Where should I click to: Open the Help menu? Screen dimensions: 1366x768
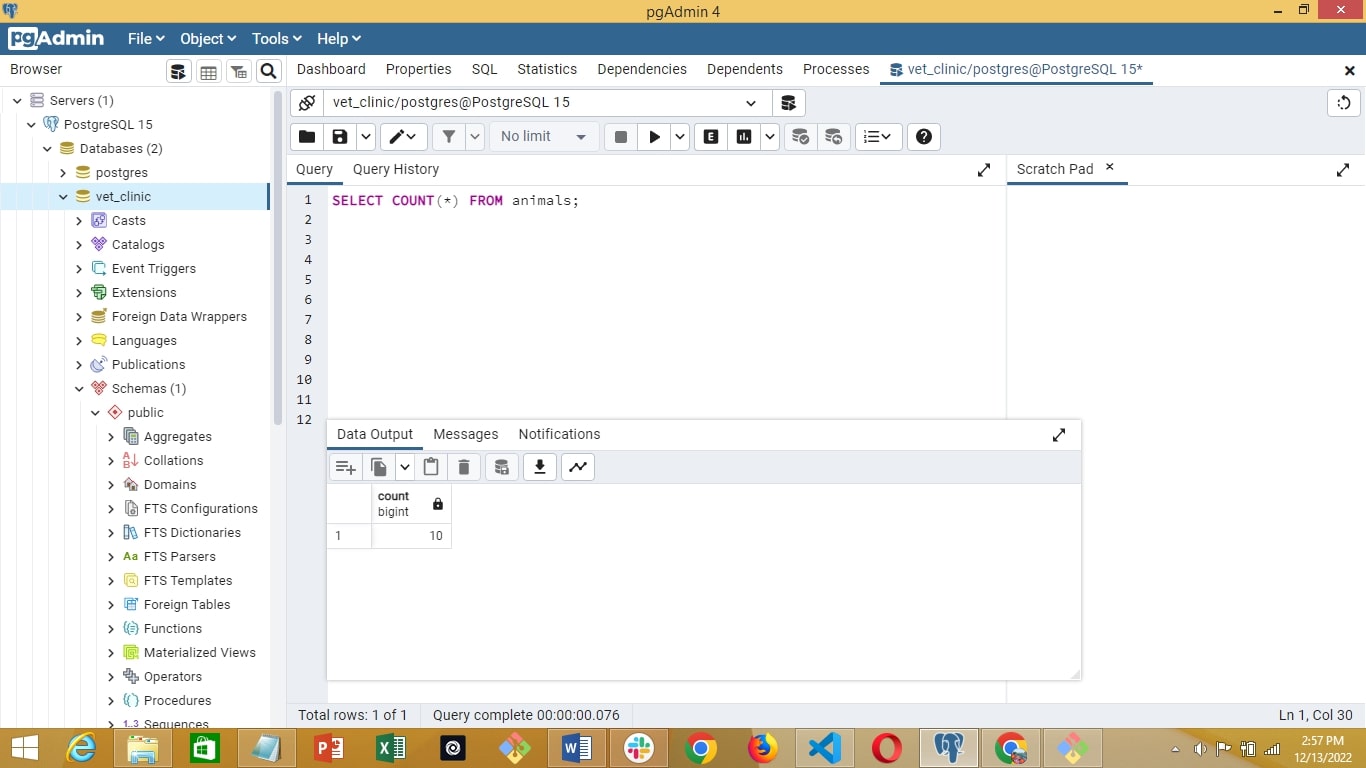[339, 39]
